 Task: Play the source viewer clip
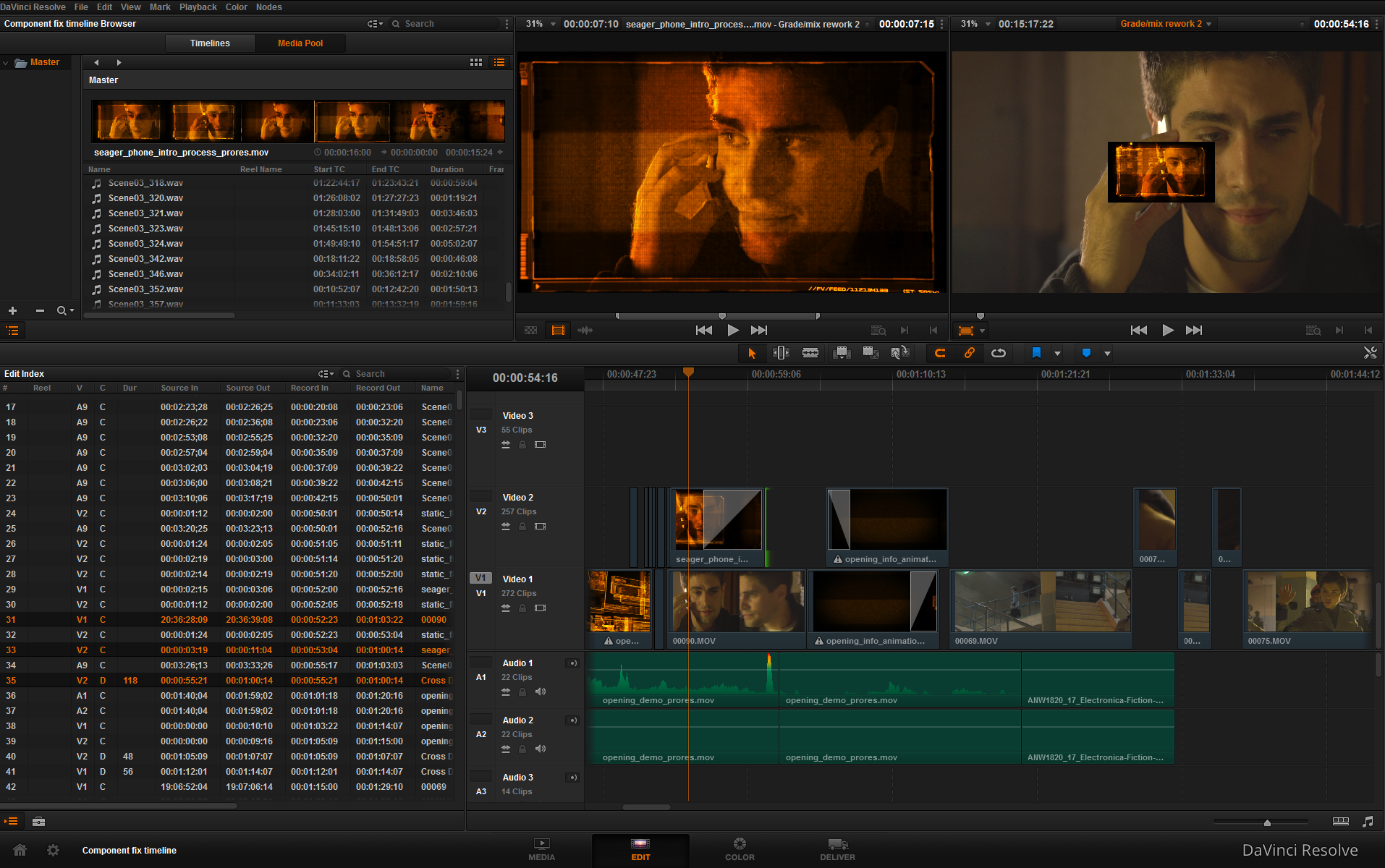[733, 331]
